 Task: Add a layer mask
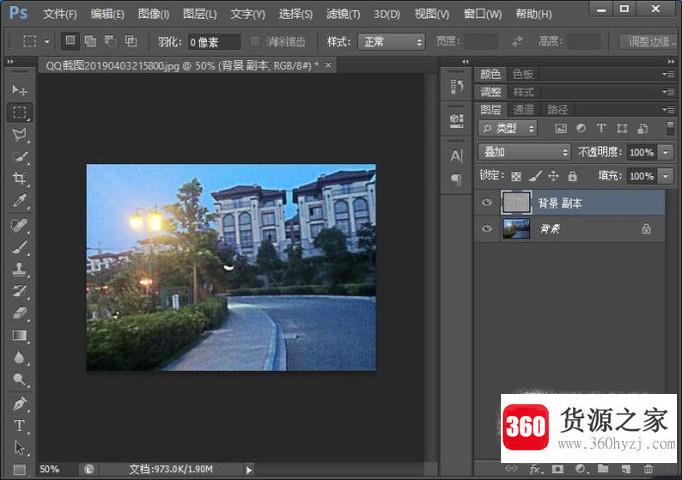pyautogui.click(x=557, y=469)
